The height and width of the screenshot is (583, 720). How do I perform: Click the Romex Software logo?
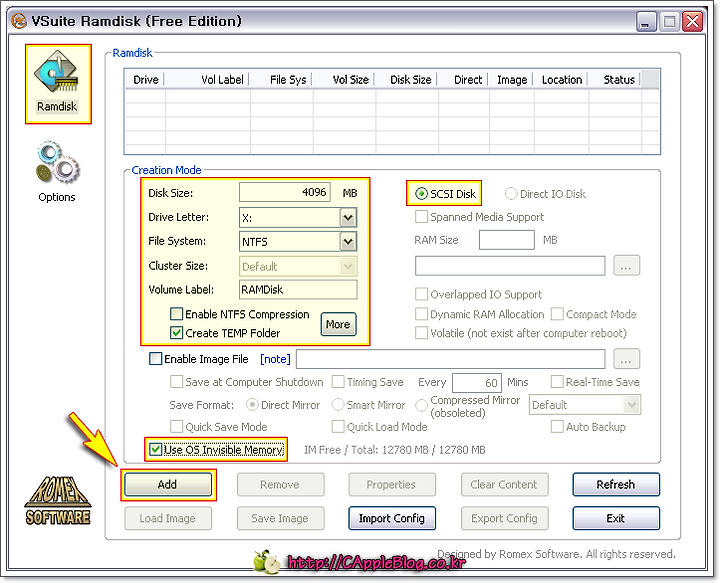click(x=58, y=500)
